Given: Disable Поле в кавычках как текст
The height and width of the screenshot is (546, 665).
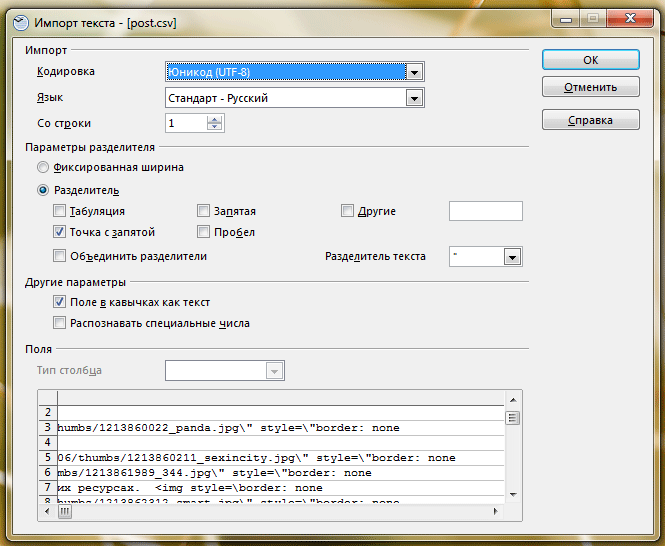Looking at the screenshot, I should (60, 302).
